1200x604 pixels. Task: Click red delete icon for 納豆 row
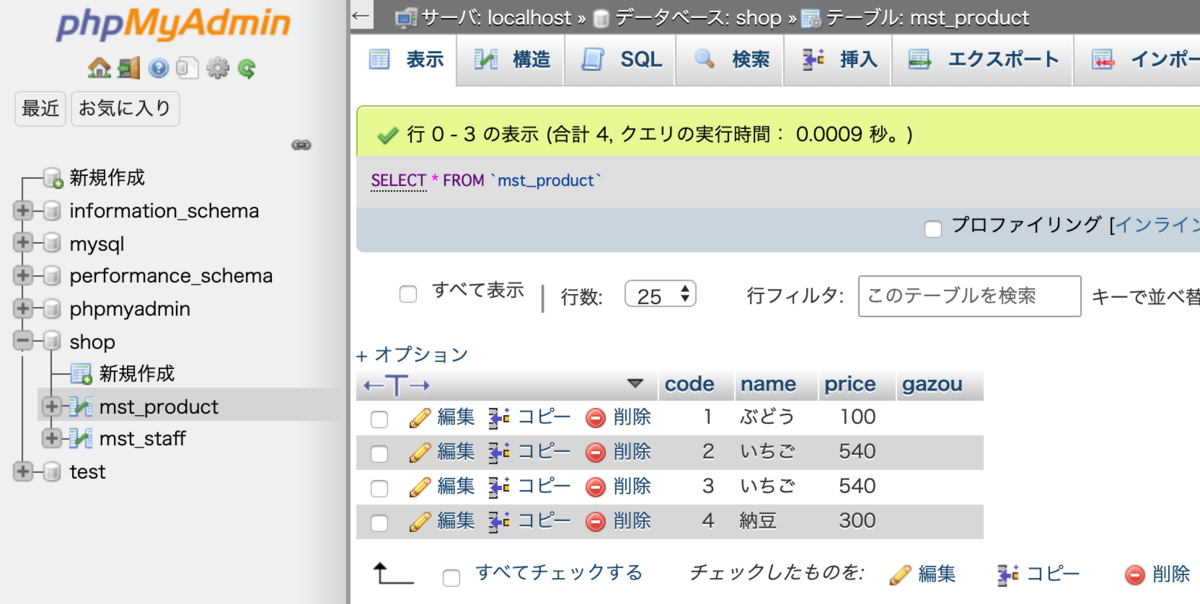click(595, 522)
